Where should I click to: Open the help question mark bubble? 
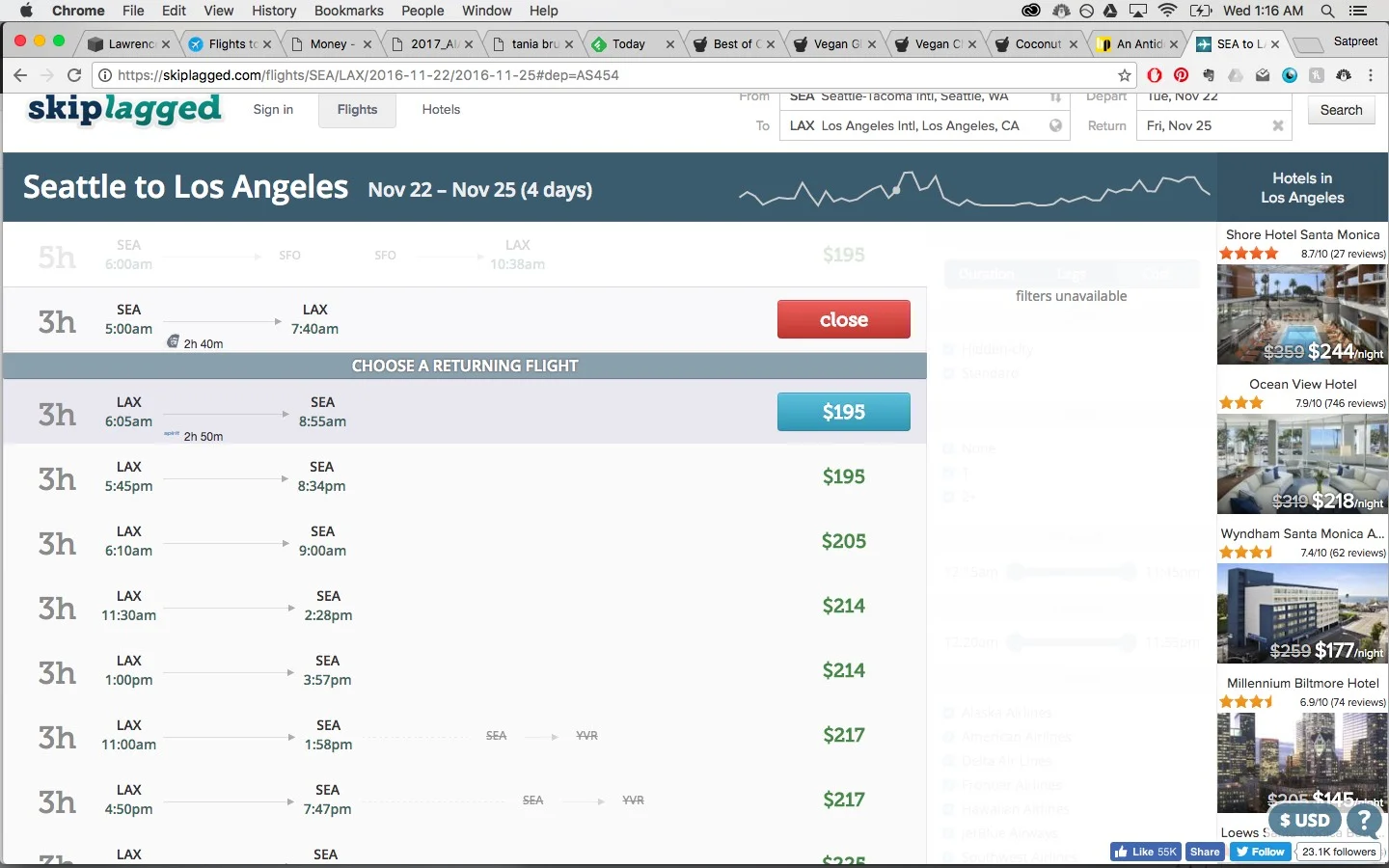pyautogui.click(x=1364, y=821)
